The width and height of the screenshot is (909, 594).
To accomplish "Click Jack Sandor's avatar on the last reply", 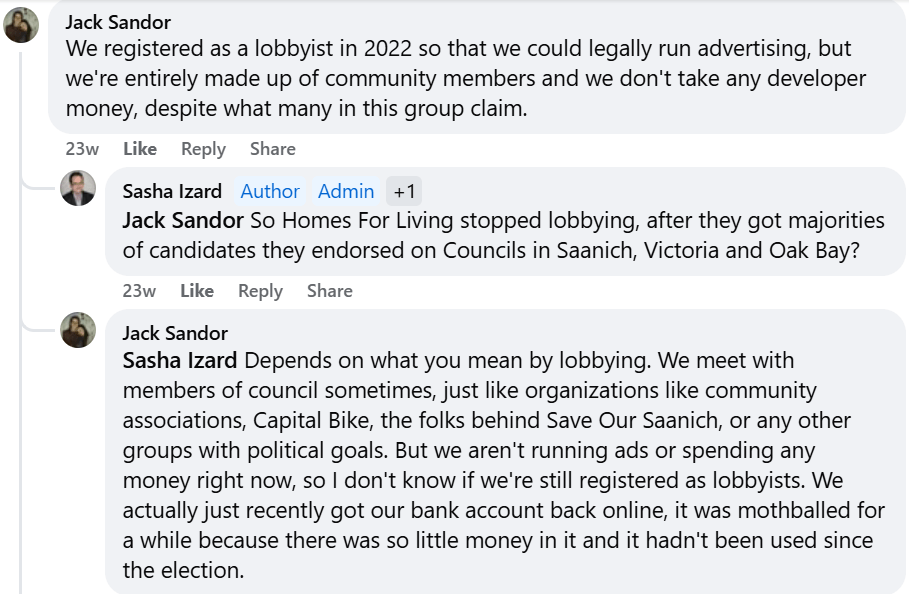I will pos(78,330).
